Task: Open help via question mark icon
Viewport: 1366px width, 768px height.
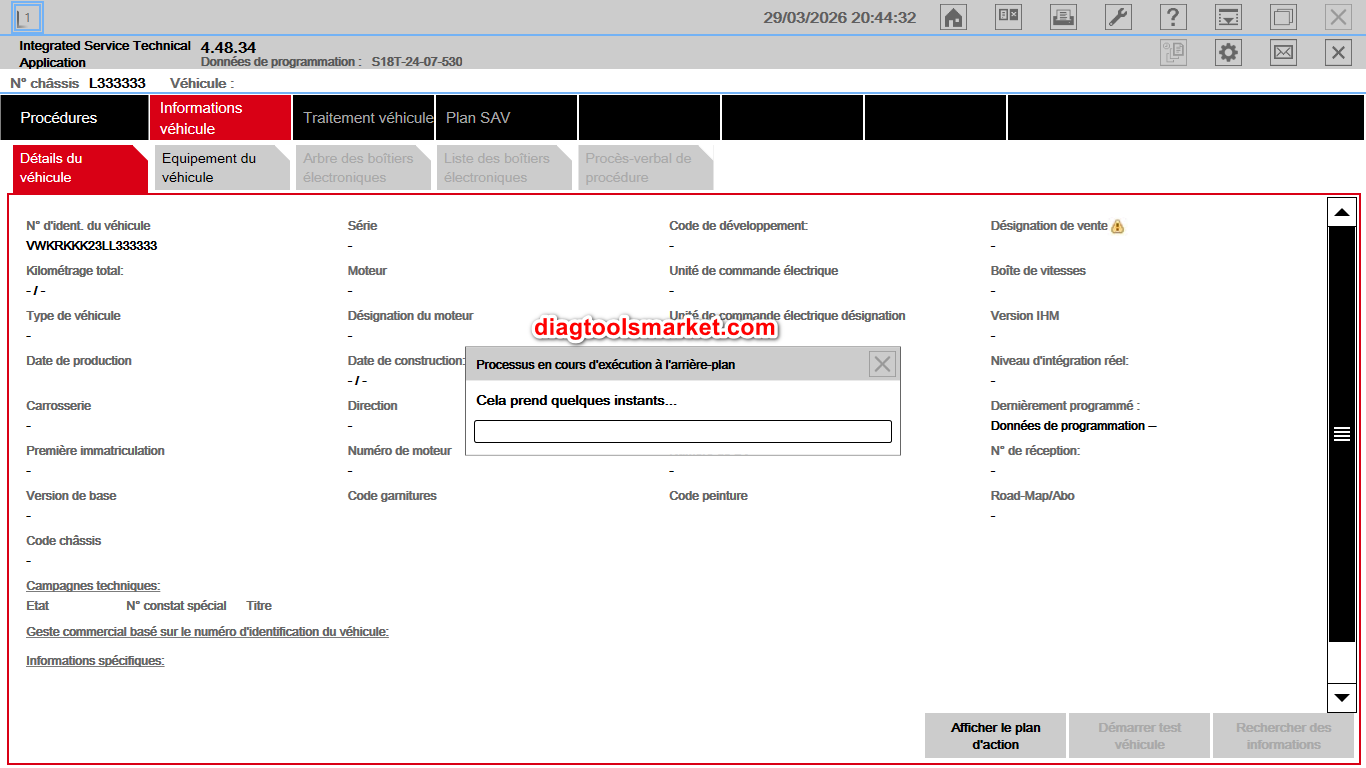Action: [1173, 17]
